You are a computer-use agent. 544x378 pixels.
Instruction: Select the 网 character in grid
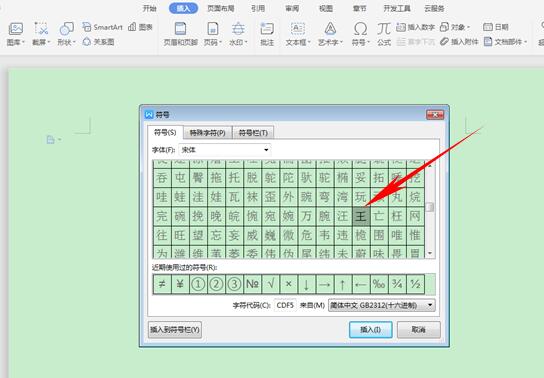415,217
